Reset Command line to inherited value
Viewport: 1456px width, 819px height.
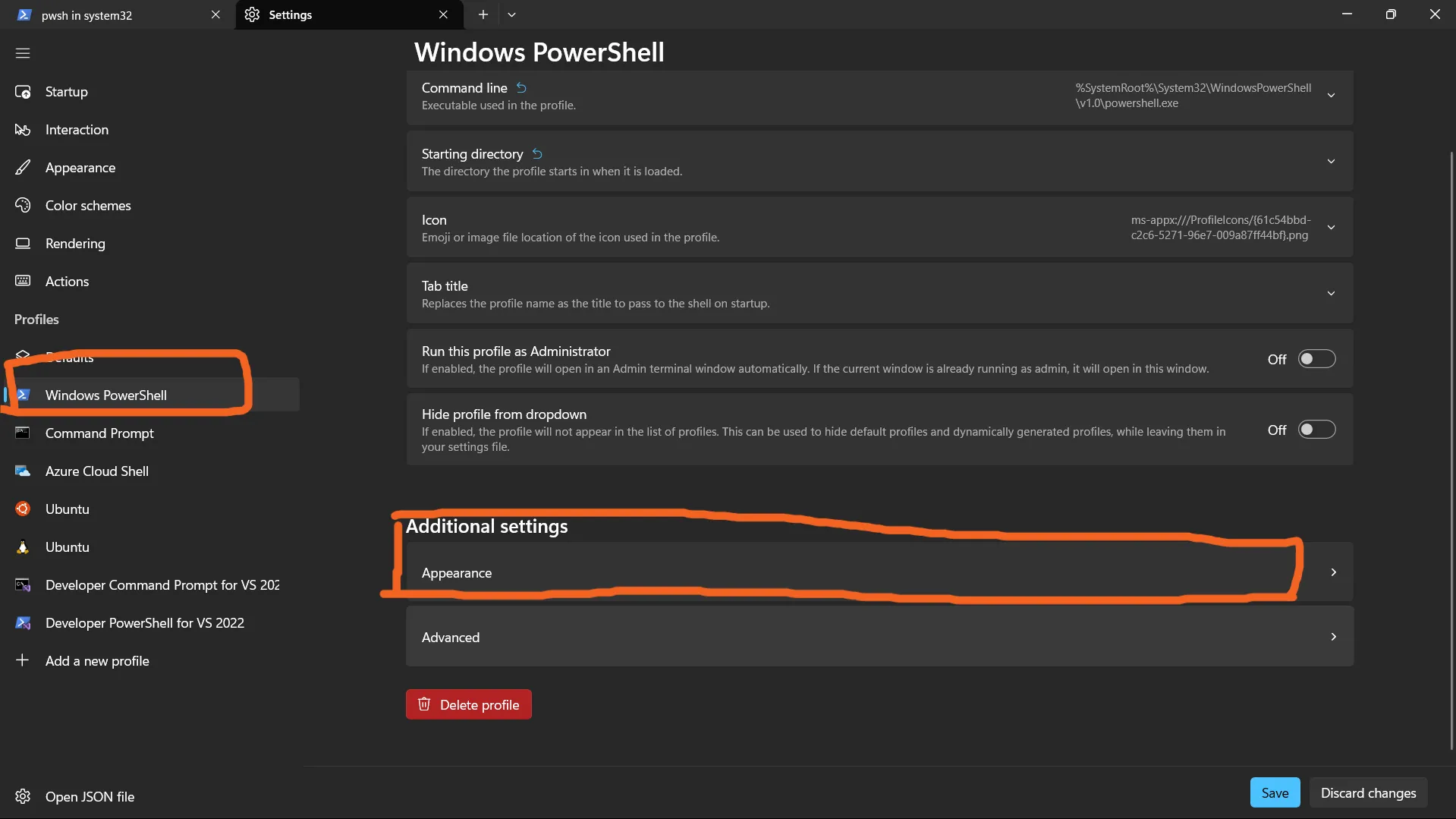click(521, 88)
